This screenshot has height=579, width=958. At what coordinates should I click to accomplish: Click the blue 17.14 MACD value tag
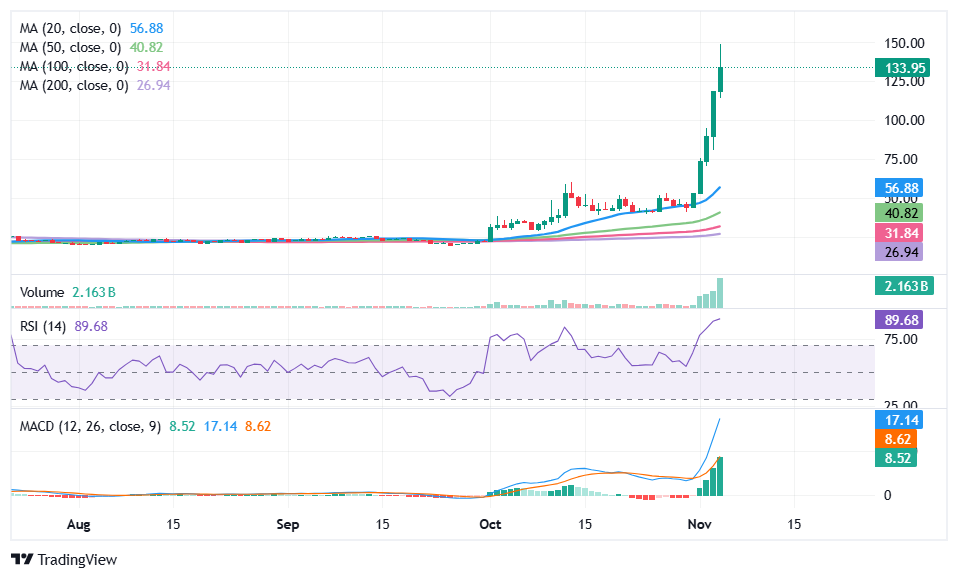click(897, 422)
